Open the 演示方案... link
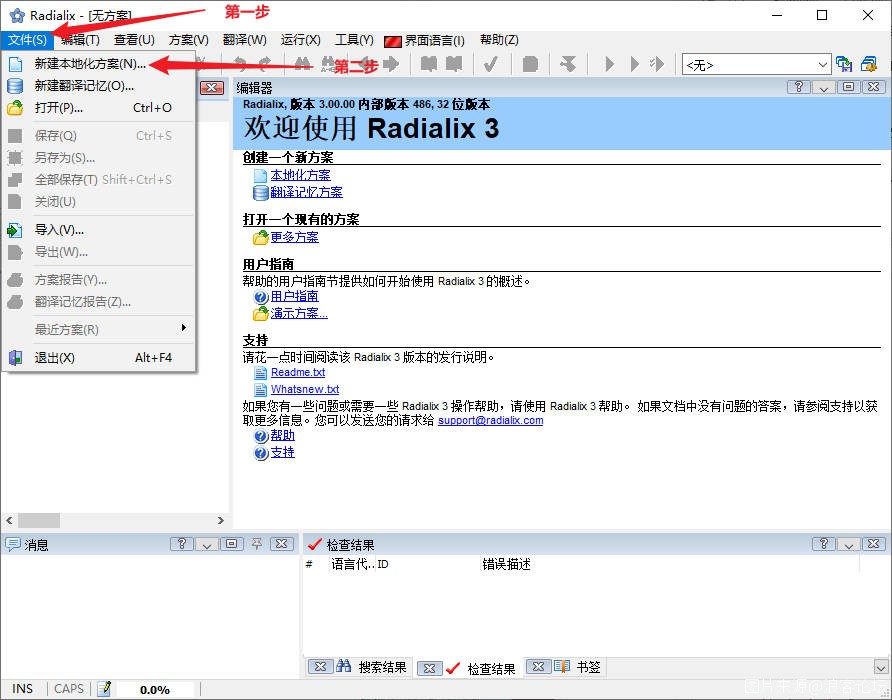The image size is (892, 700). coord(299,313)
